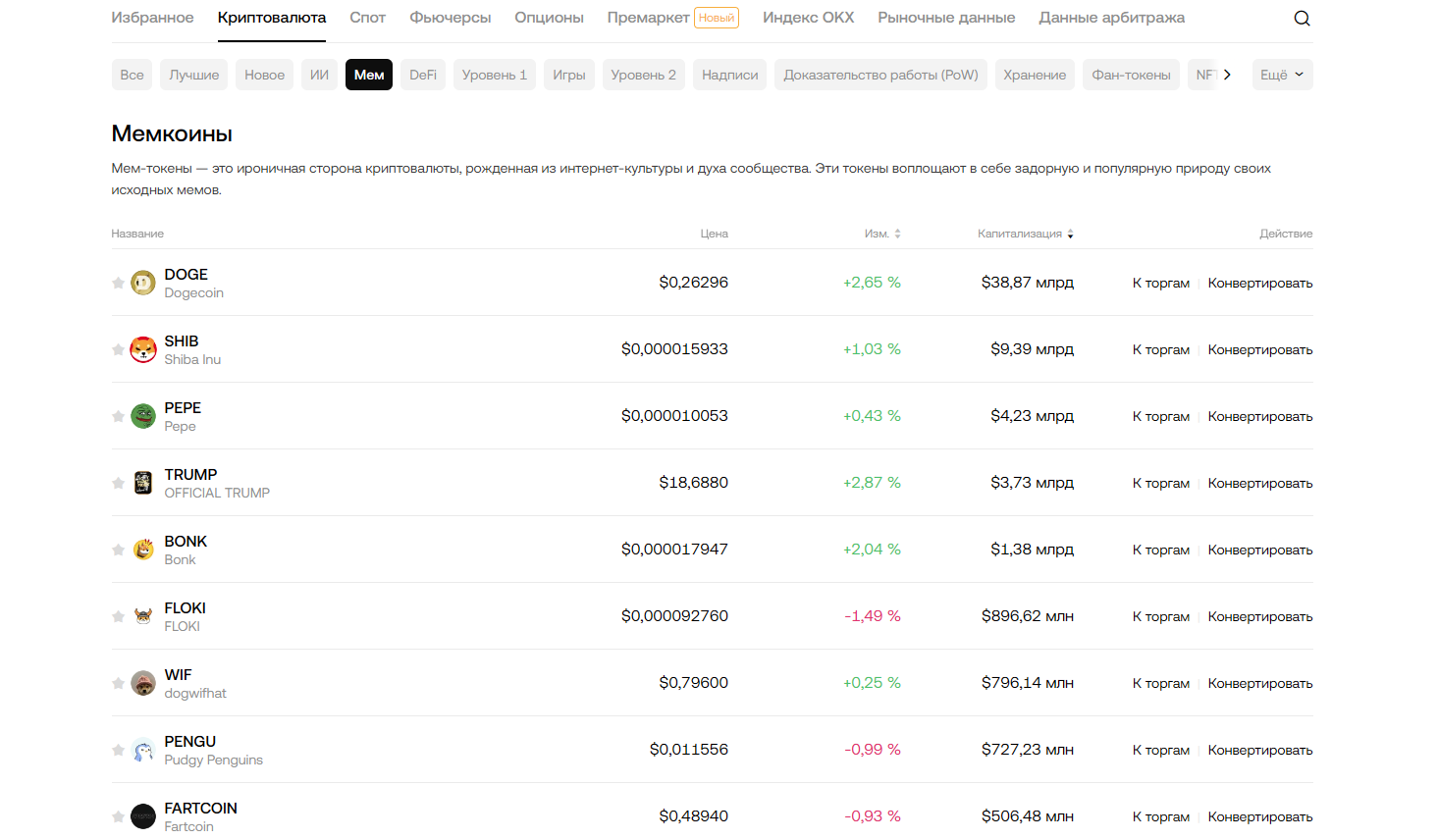Favorite TRUMP with its star
The height and width of the screenshot is (840, 1438).
(x=118, y=483)
